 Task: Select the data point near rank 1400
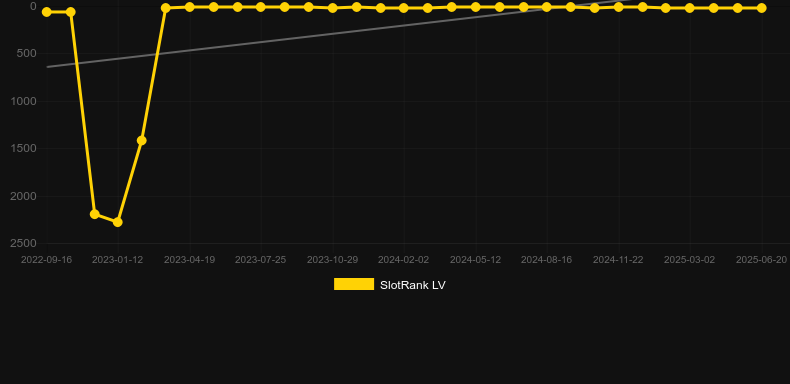pyautogui.click(x=142, y=140)
